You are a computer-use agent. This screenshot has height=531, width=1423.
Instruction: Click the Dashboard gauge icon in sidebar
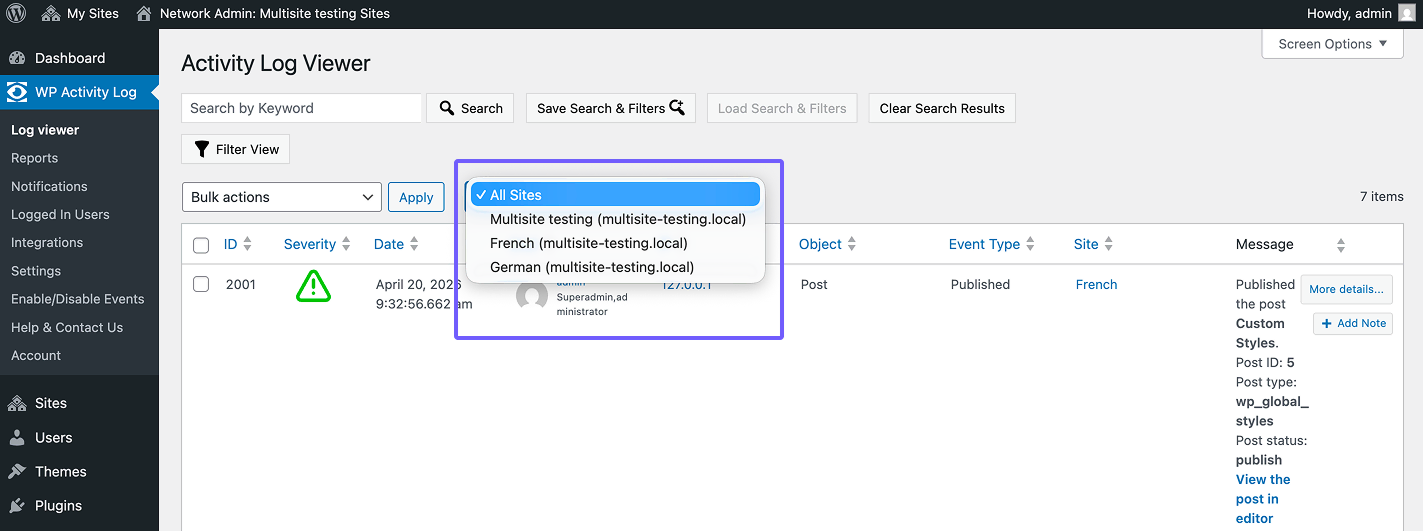(x=17, y=58)
